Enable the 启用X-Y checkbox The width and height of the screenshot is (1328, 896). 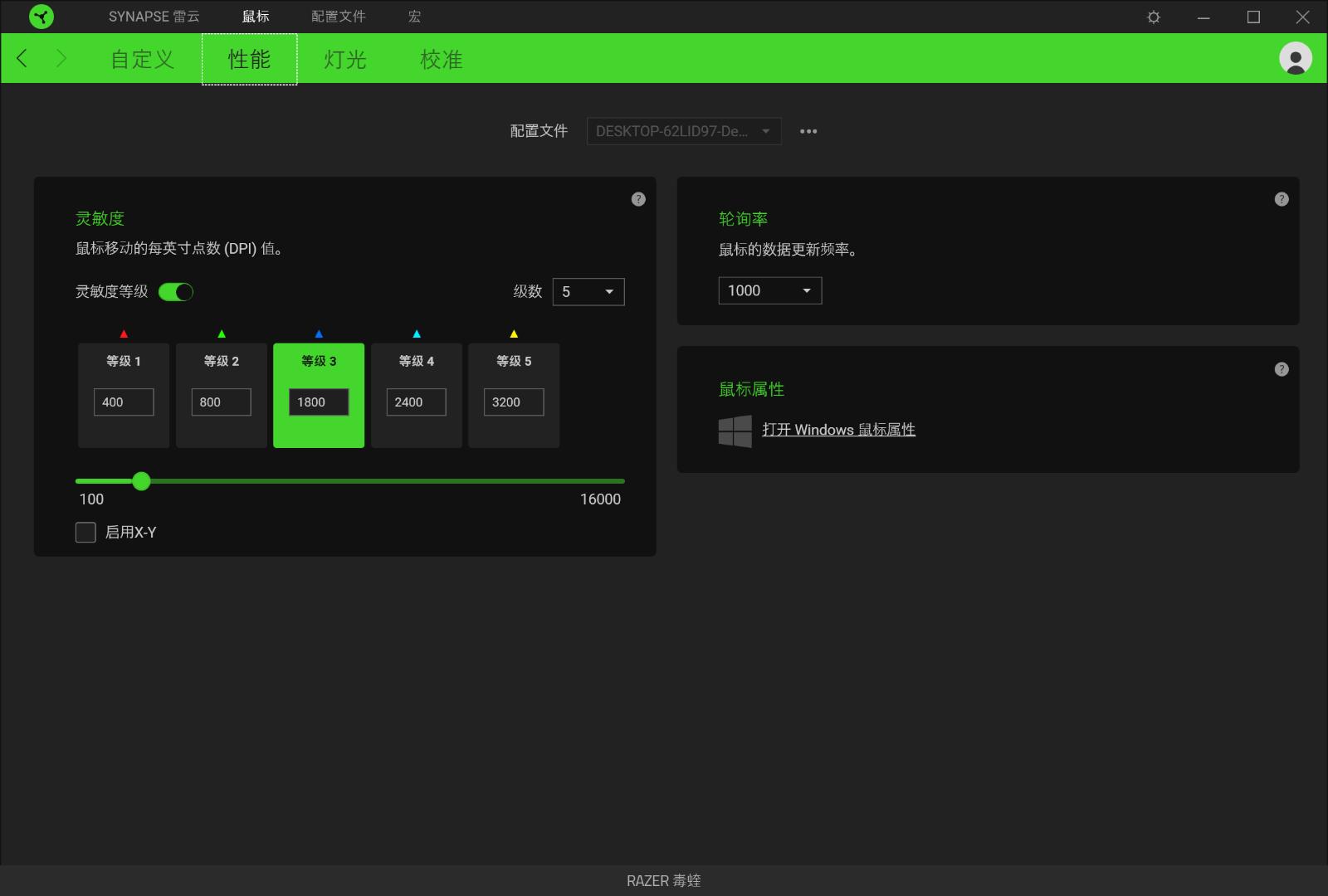pyautogui.click(x=85, y=533)
